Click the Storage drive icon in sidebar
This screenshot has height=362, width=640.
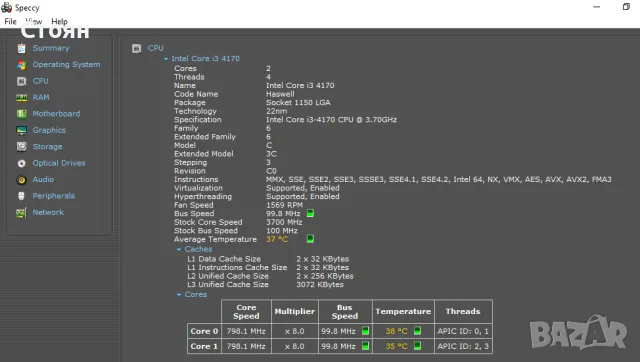point(22,147)
